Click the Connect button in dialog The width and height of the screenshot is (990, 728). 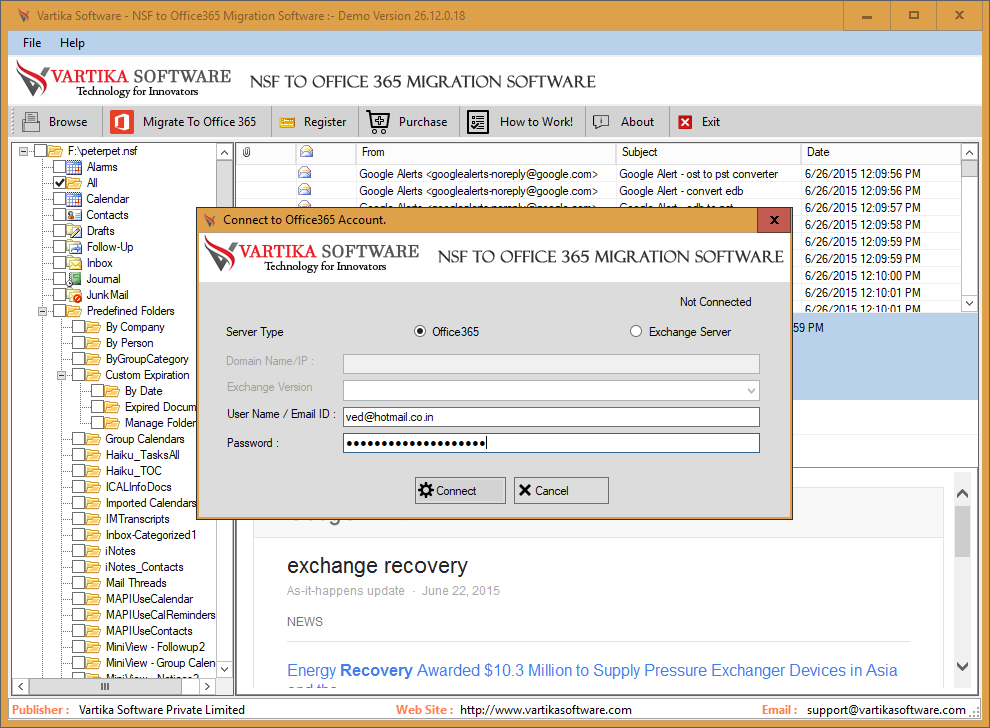pos(460,491)
